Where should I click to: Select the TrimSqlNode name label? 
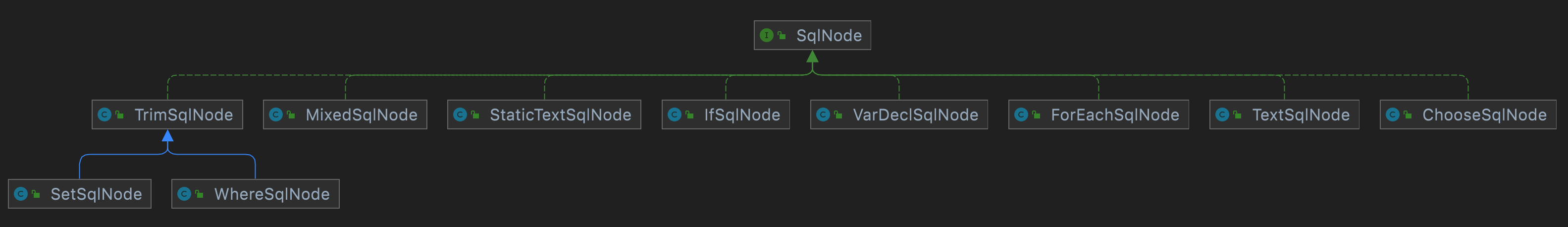[x=183, y=114]
